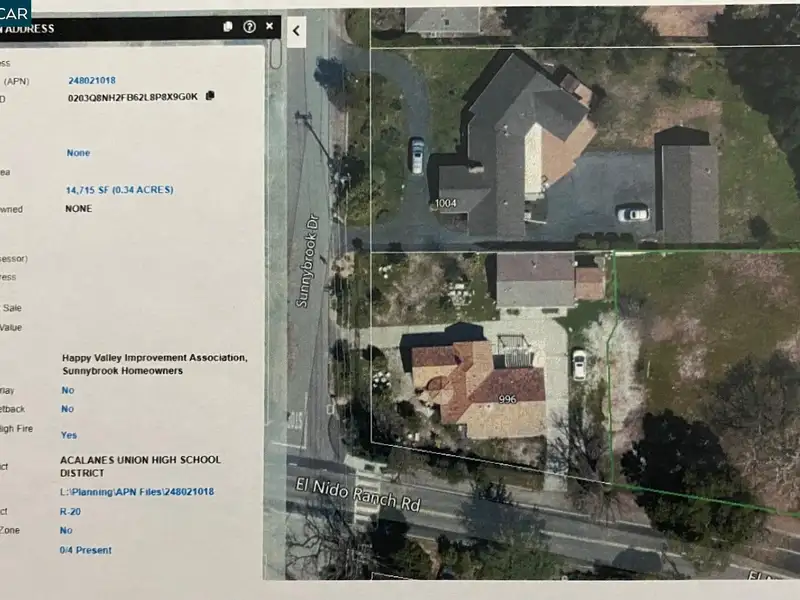
Task: Select the parcel labeled 1004 on map
Action: (x=446, y=204)
